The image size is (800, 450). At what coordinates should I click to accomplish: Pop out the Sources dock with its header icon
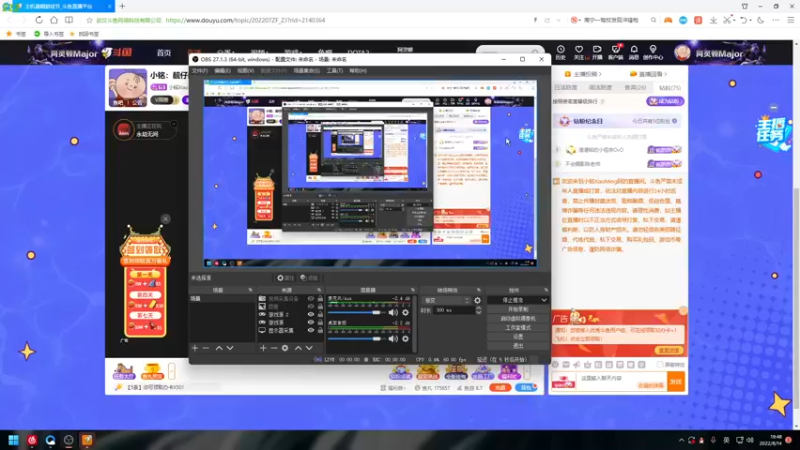[x=319, y=290]
